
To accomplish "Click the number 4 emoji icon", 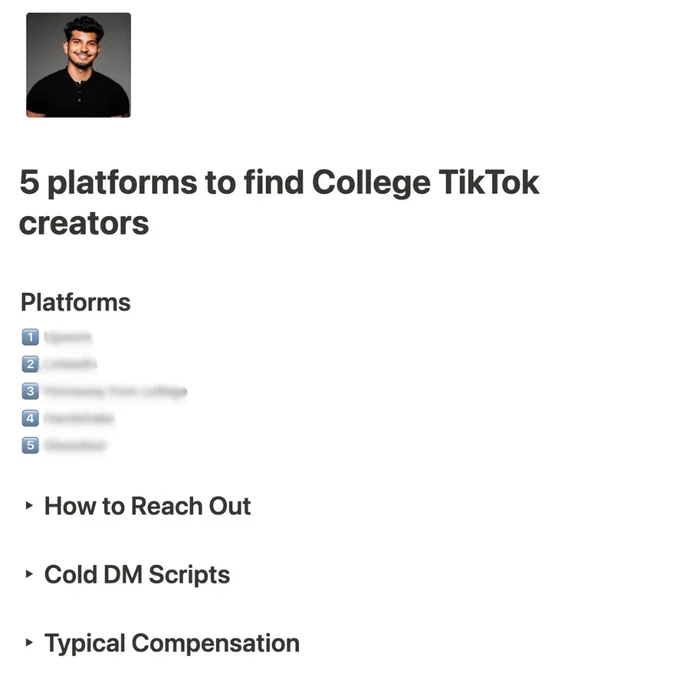I will pos(30,418).
